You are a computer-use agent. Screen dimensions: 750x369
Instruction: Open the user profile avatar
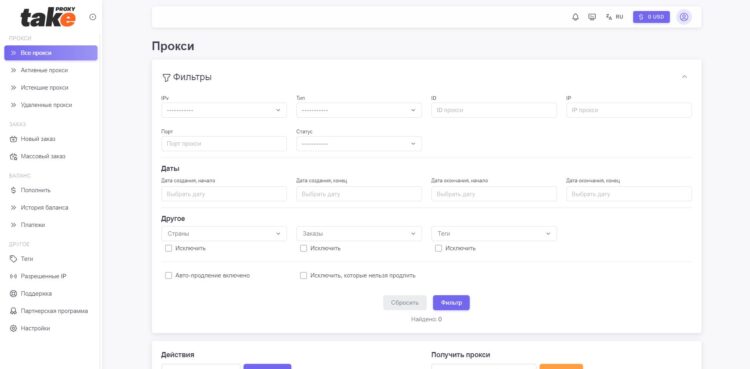[684, 17]
